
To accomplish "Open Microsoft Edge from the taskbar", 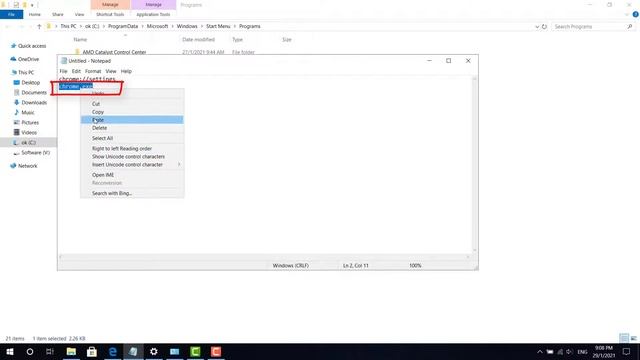I will pos(113,351).
